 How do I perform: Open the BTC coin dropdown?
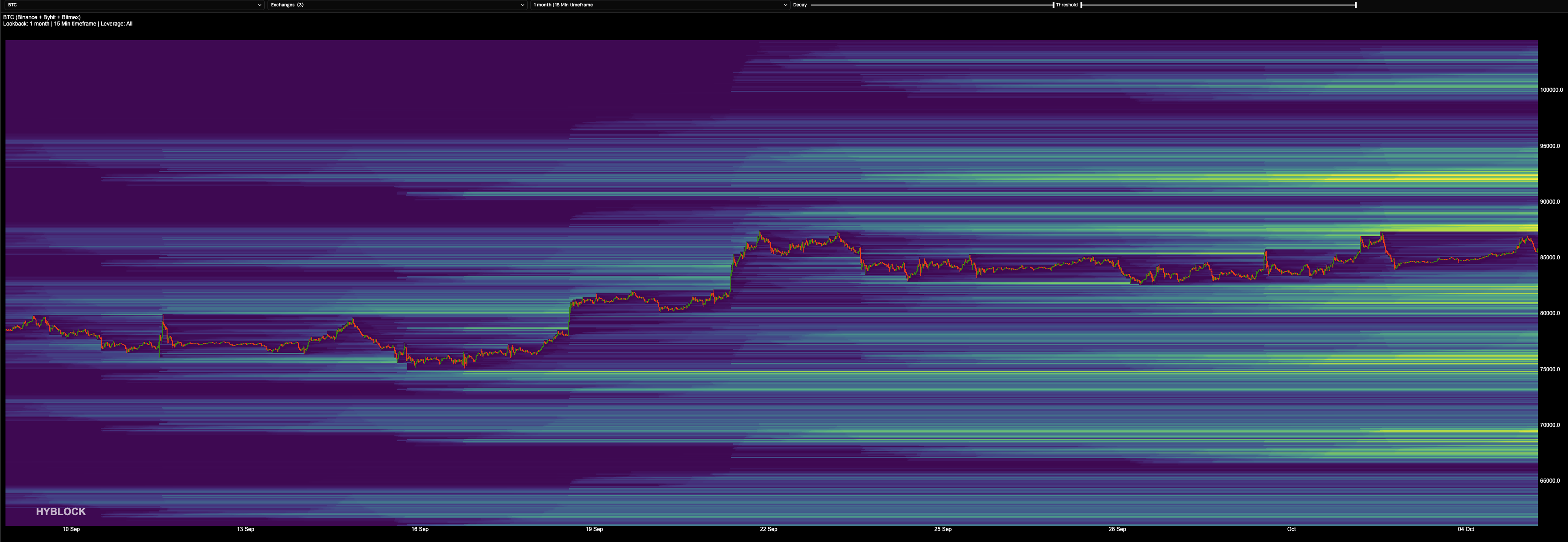click(134, 5)
